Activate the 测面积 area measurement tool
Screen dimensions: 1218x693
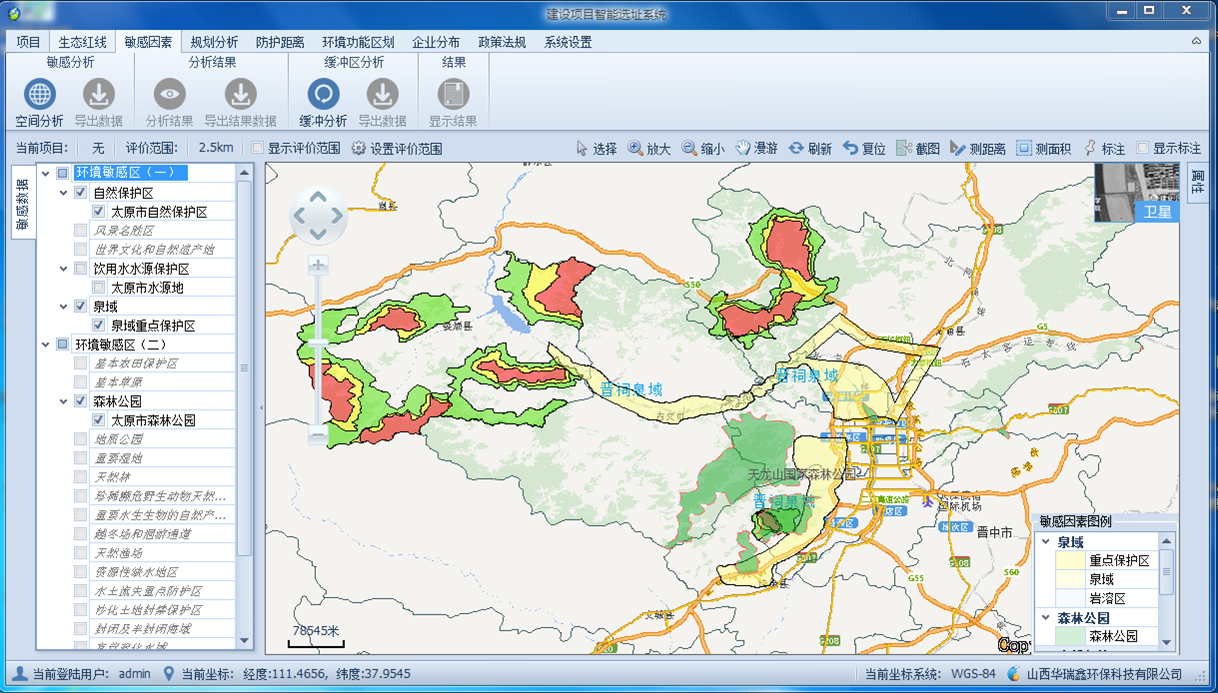point(1043,148)
